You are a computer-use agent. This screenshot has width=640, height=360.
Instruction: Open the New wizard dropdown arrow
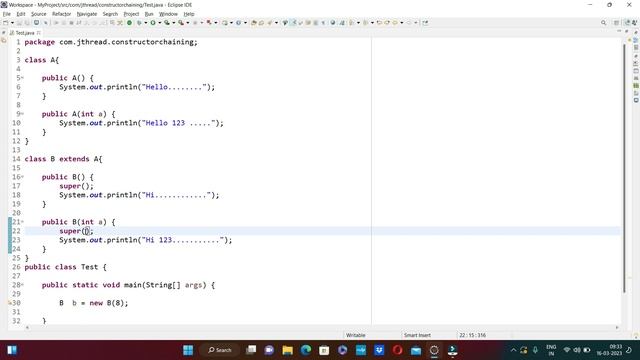12,23
